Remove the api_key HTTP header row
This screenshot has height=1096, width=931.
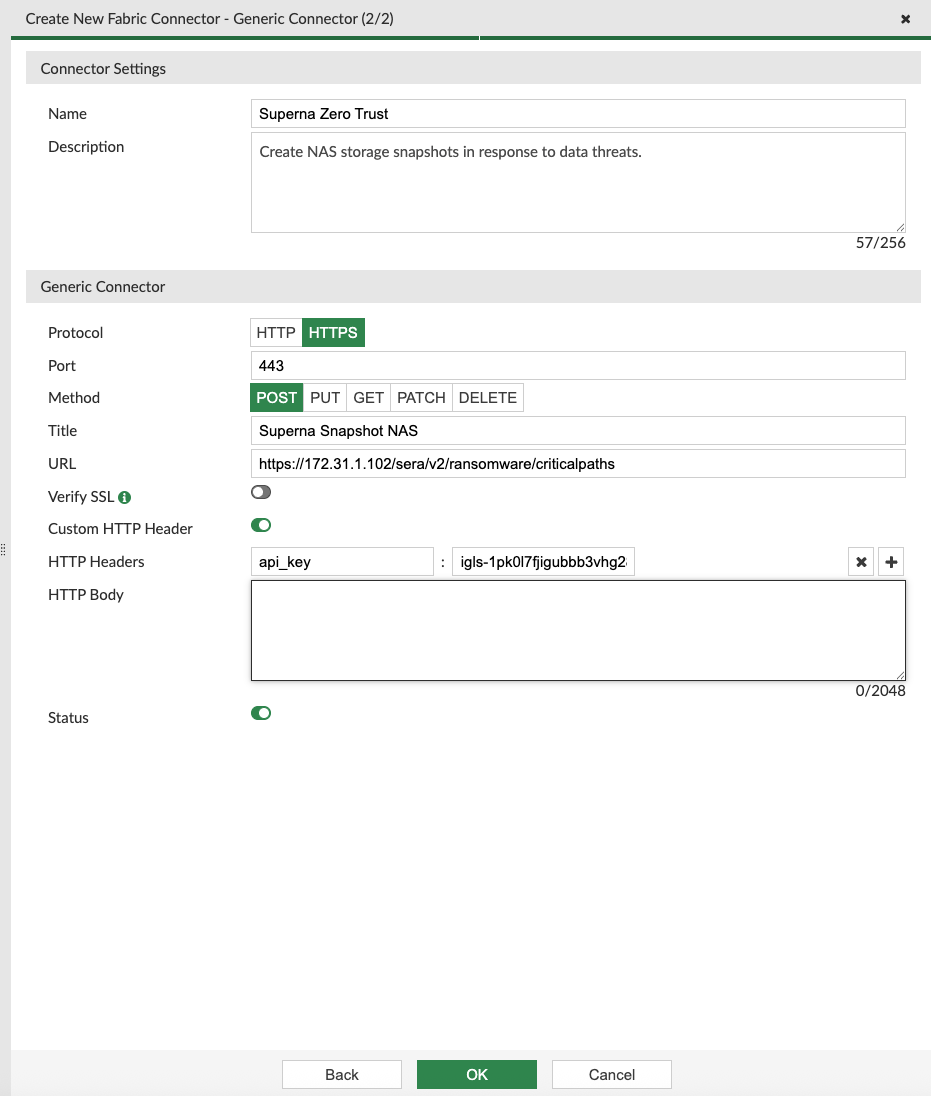pos(860,562)
